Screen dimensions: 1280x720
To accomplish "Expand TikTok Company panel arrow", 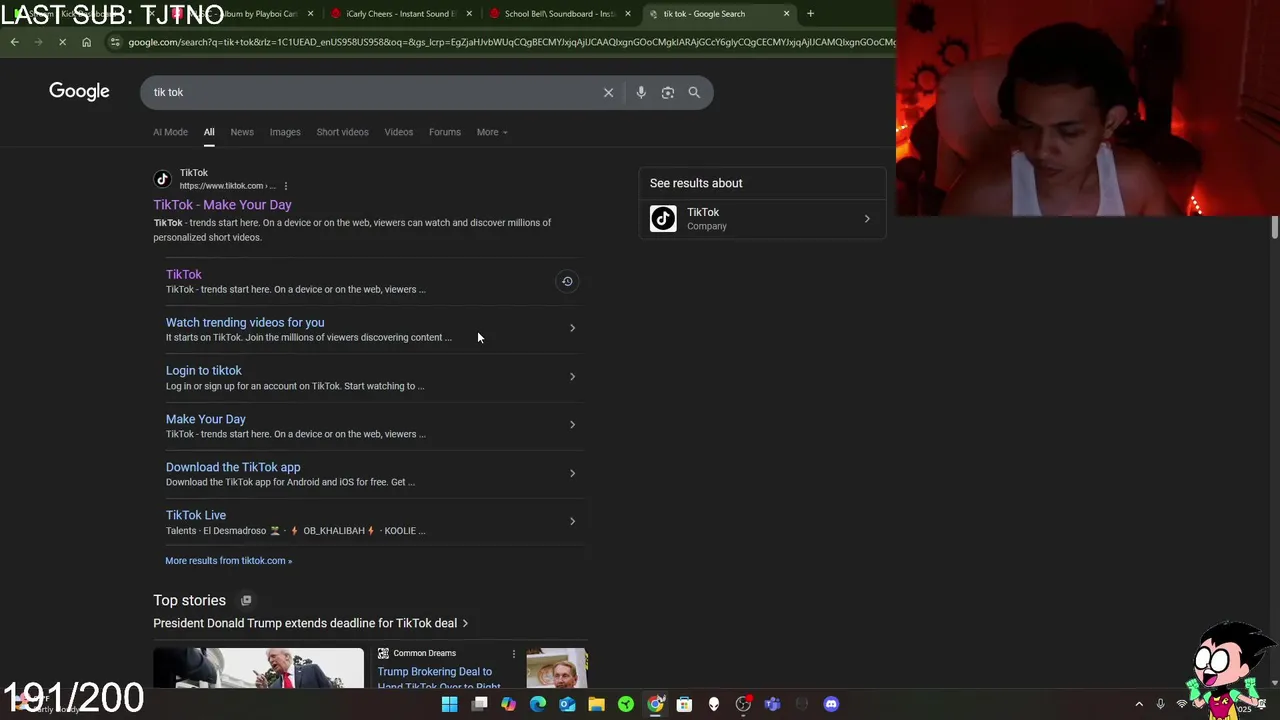I will [867, 219].
